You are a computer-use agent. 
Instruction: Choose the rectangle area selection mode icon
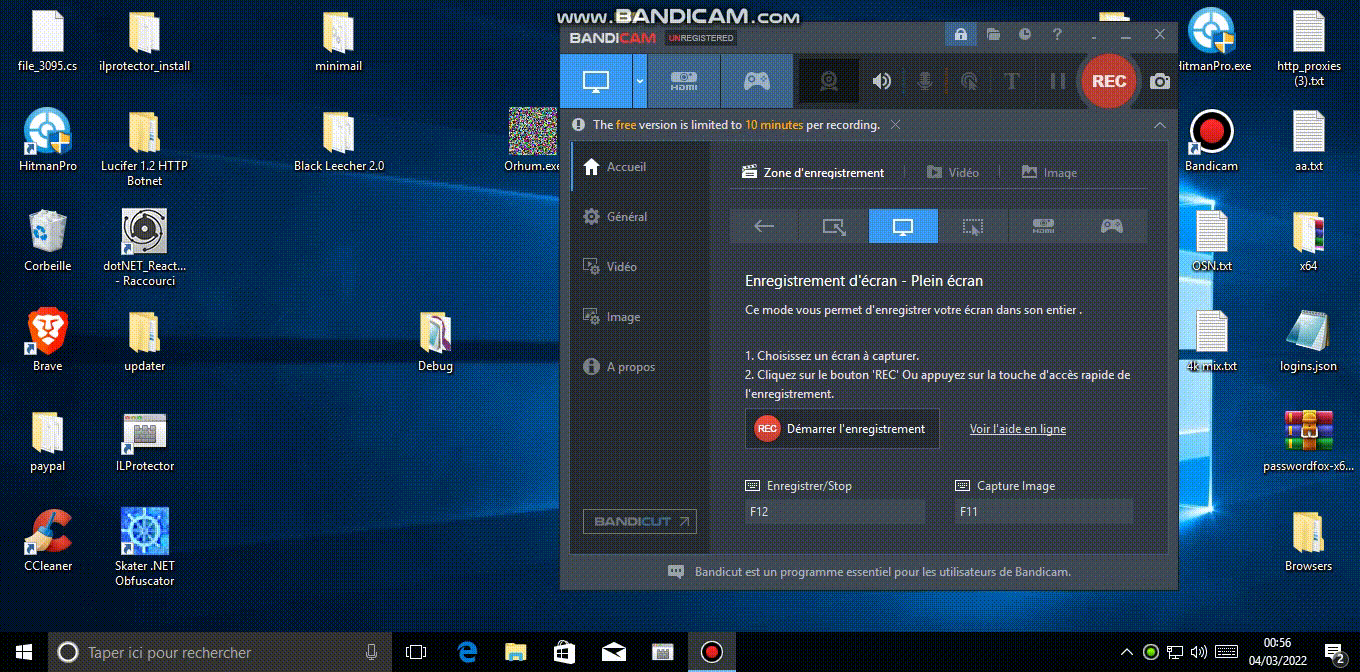pyautogui.click(x=833, y=227)
